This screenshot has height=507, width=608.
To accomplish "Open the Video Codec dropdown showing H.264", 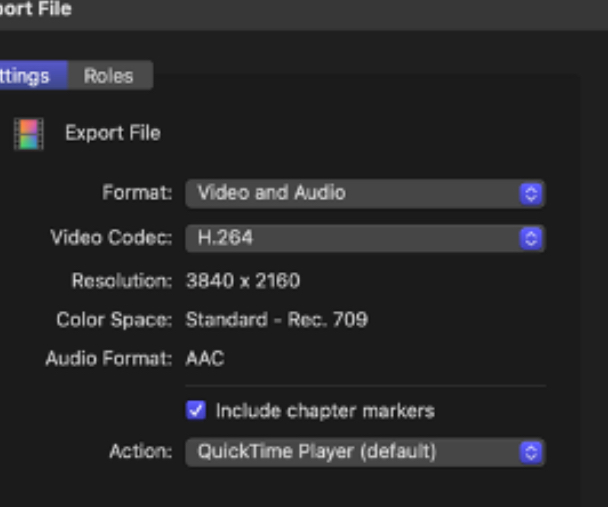I will click(365, 238).
